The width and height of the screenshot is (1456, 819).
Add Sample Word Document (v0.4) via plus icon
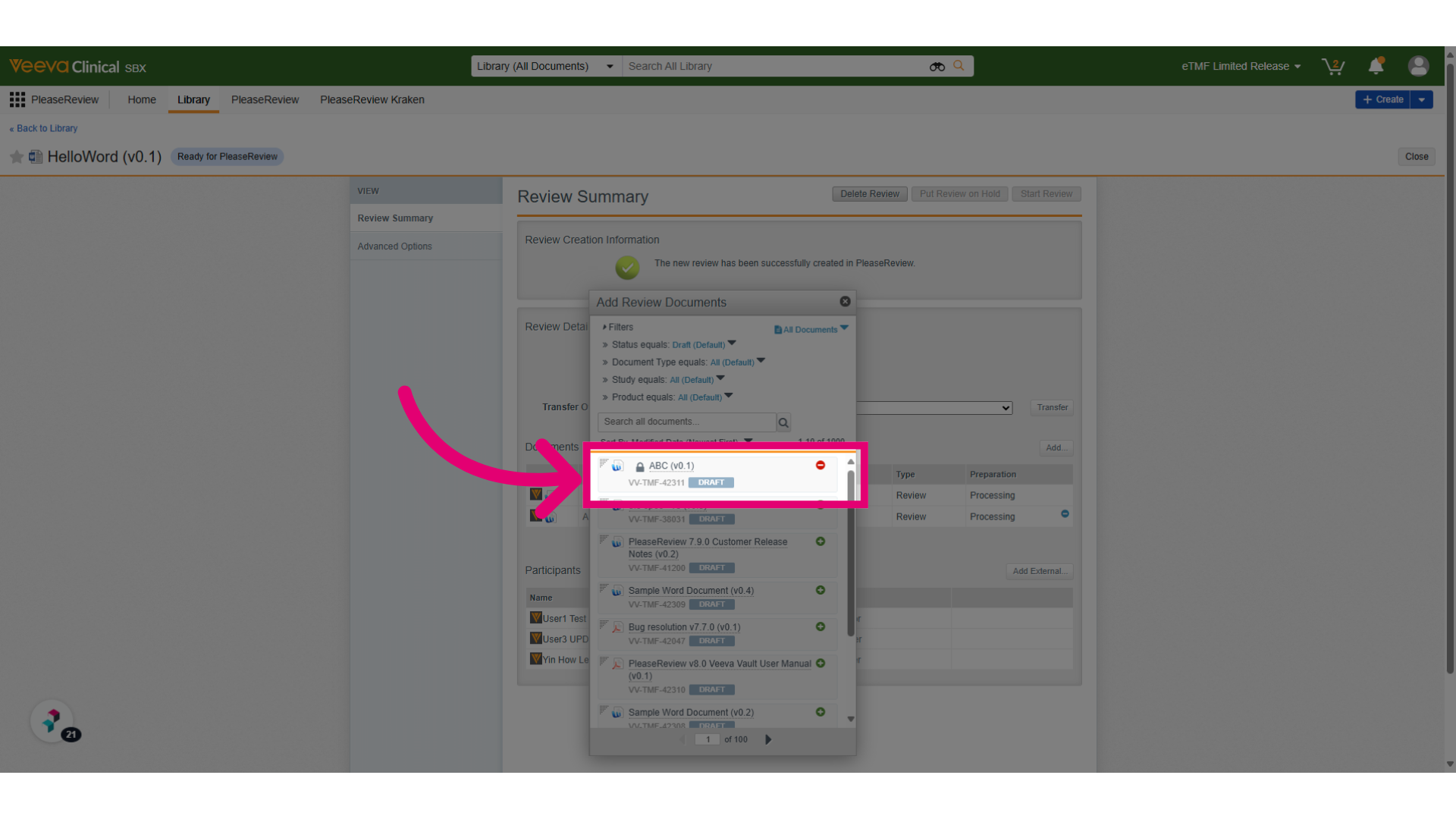(x=820, y=590)
